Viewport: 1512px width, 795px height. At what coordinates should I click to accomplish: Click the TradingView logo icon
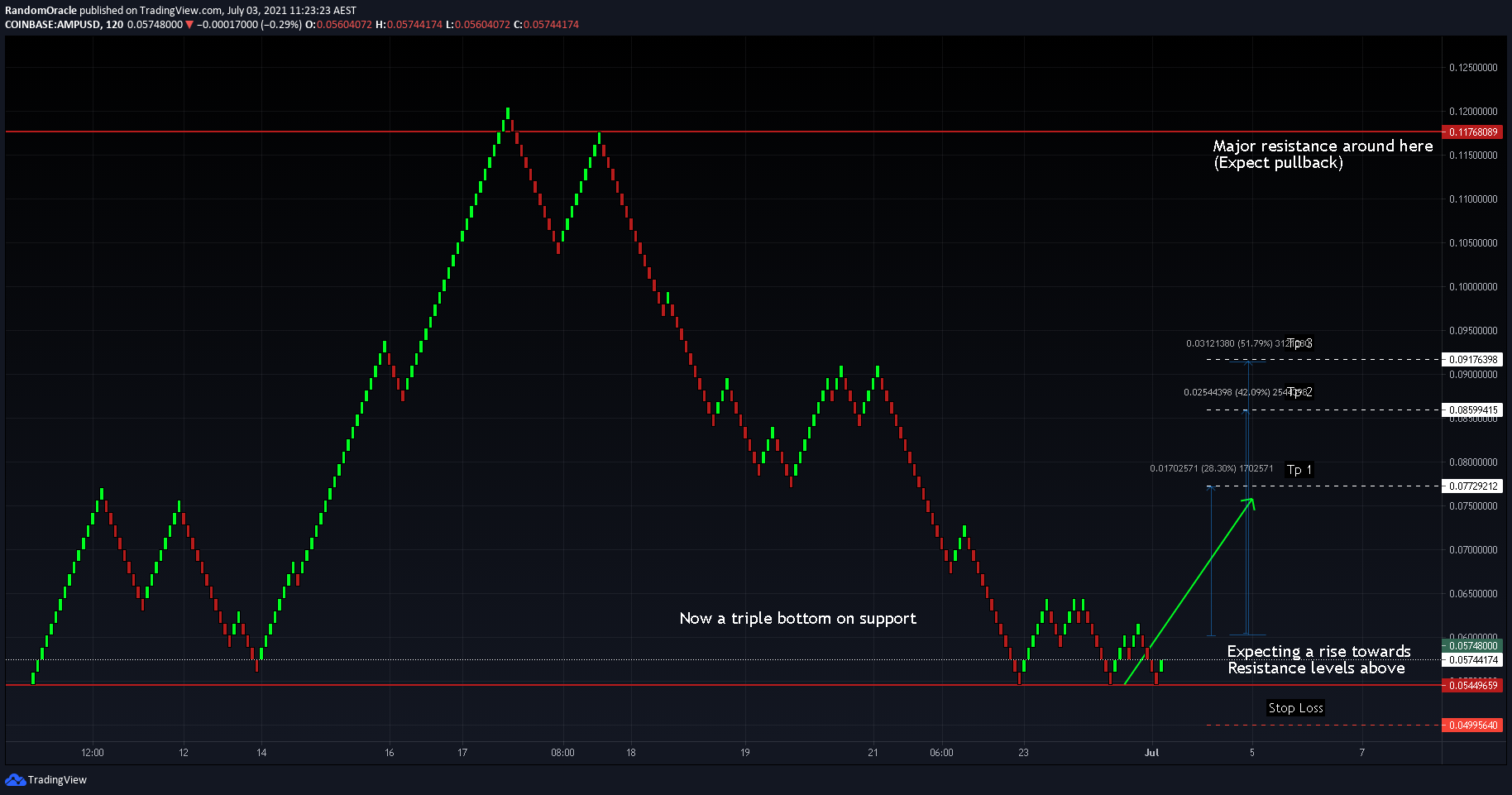tap(15, 779)
